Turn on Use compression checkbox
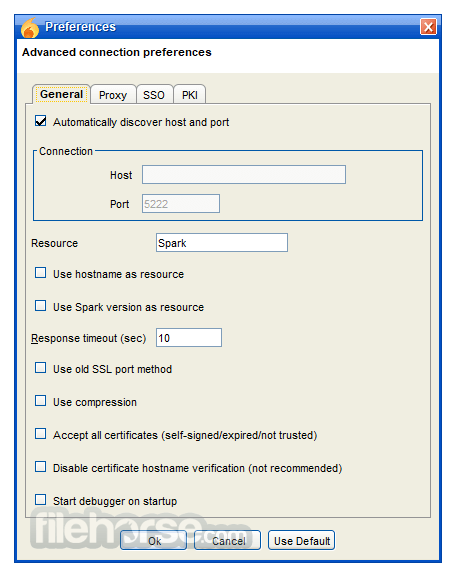 pos(41,401)
